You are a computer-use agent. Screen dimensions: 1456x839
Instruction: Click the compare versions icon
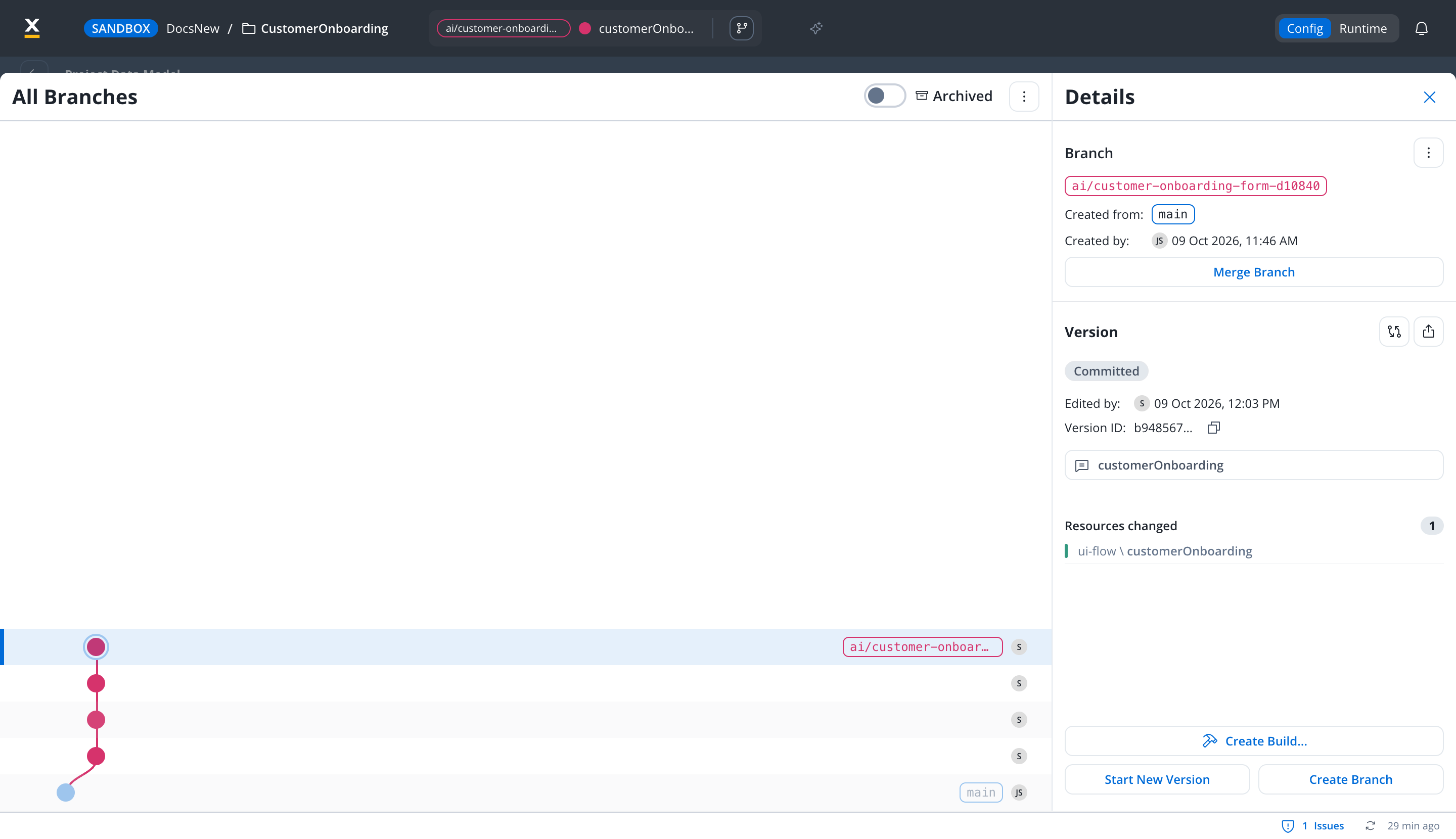(1394, 332)
